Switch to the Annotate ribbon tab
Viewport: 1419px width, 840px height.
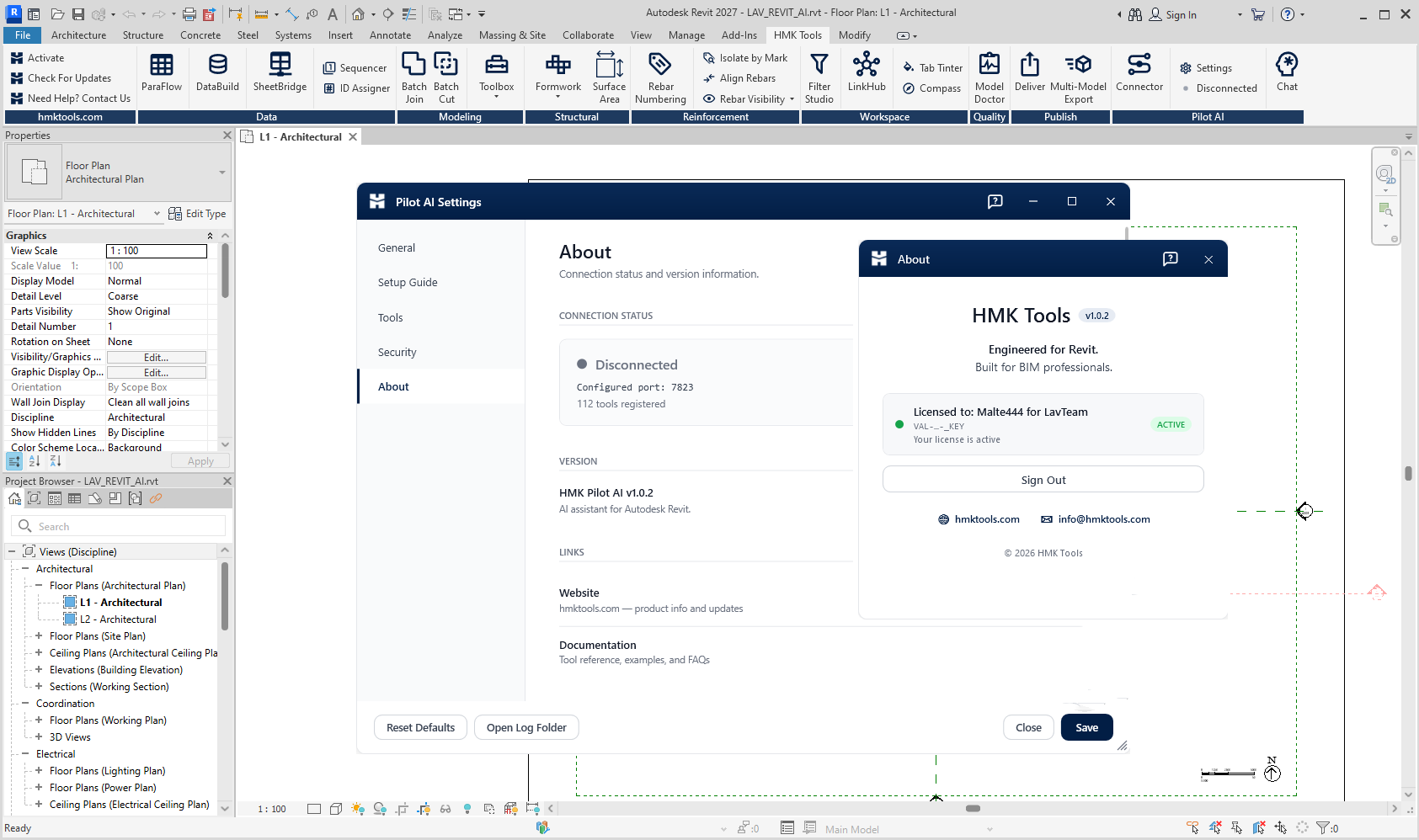click(x=390, y=35)
